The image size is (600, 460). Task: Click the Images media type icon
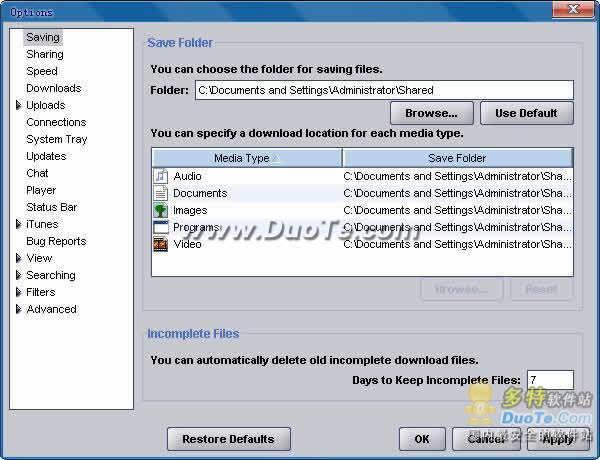coord(160,210)
